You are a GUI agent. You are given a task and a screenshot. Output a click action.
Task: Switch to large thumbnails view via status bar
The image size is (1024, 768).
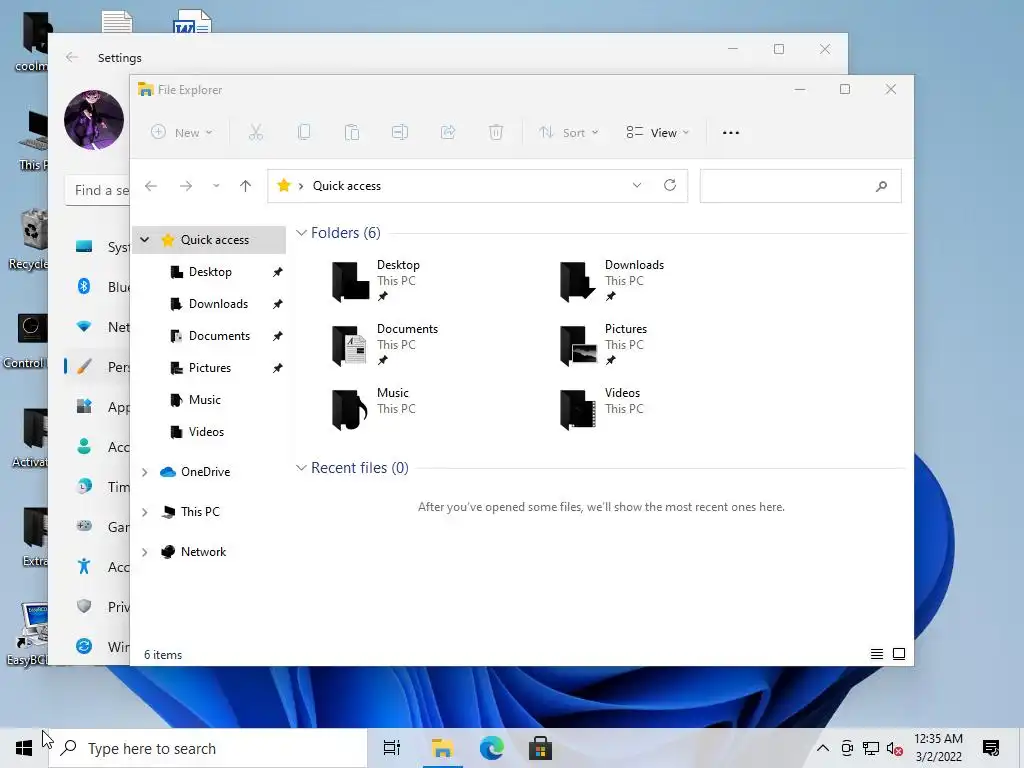pyautogui.click(x=899, y=654)
